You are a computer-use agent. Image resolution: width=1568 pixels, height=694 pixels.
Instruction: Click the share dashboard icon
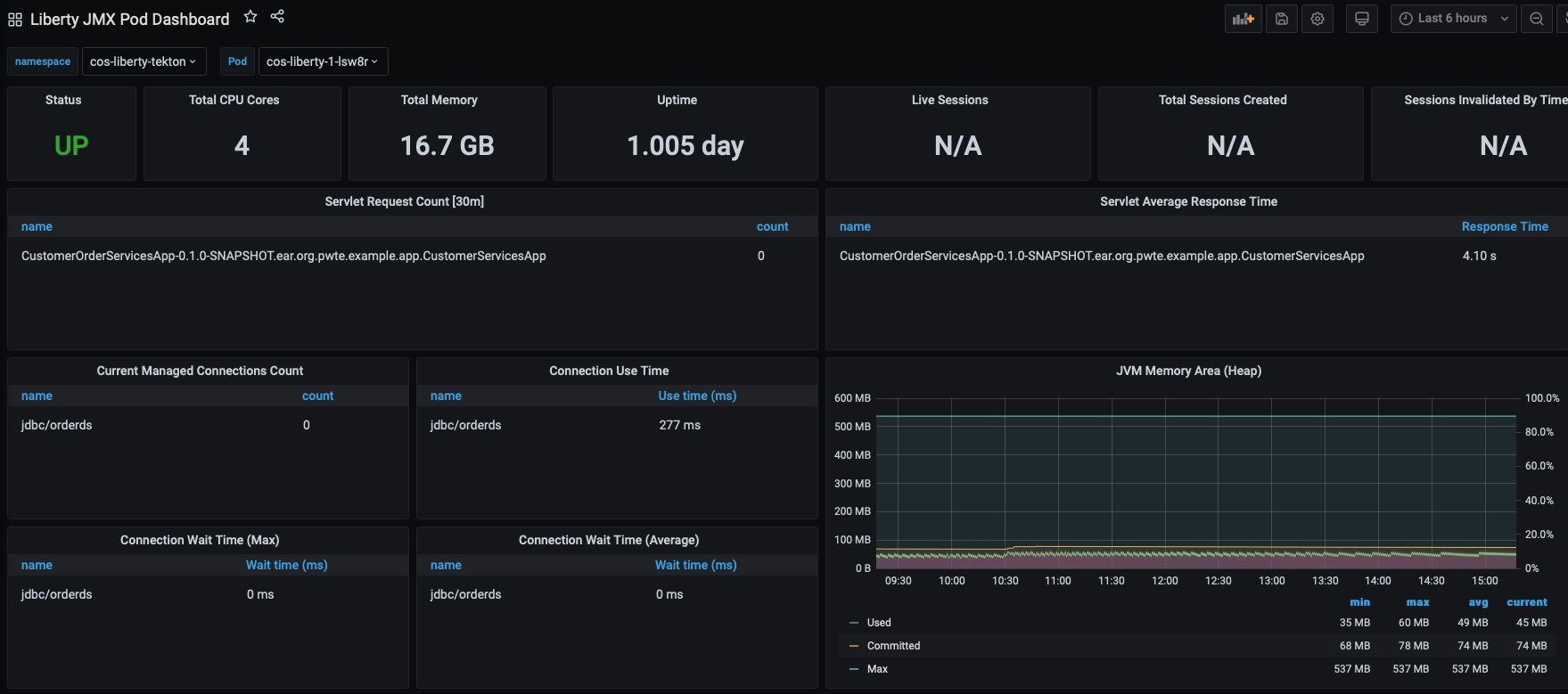coord(277,17)
